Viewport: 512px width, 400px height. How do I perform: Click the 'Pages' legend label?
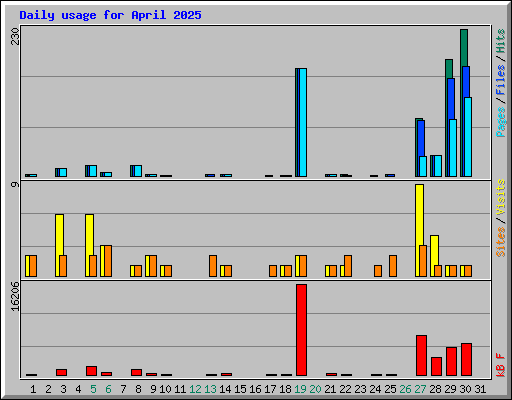point(501,122)
